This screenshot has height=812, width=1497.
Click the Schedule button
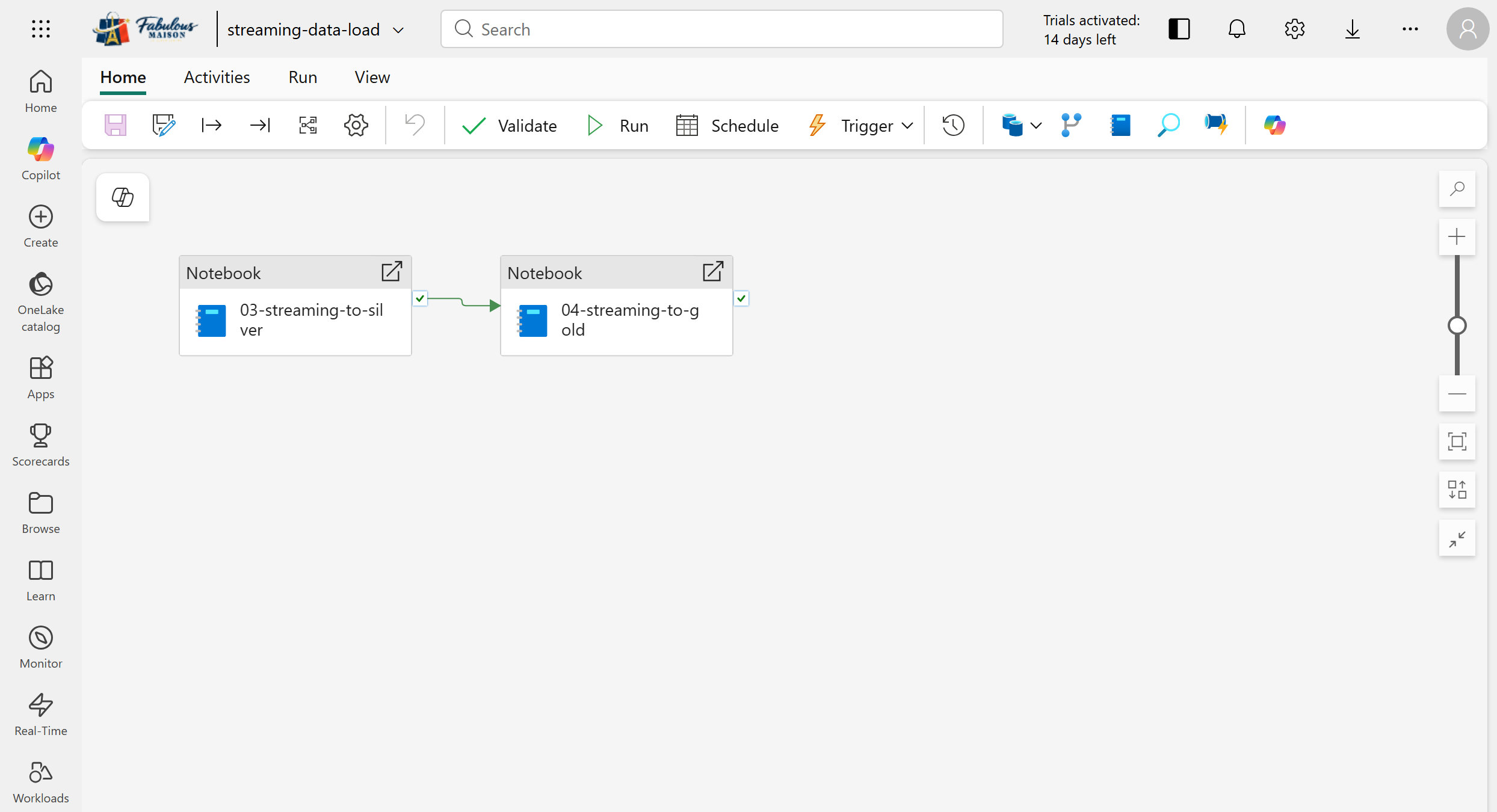[727, 126]
